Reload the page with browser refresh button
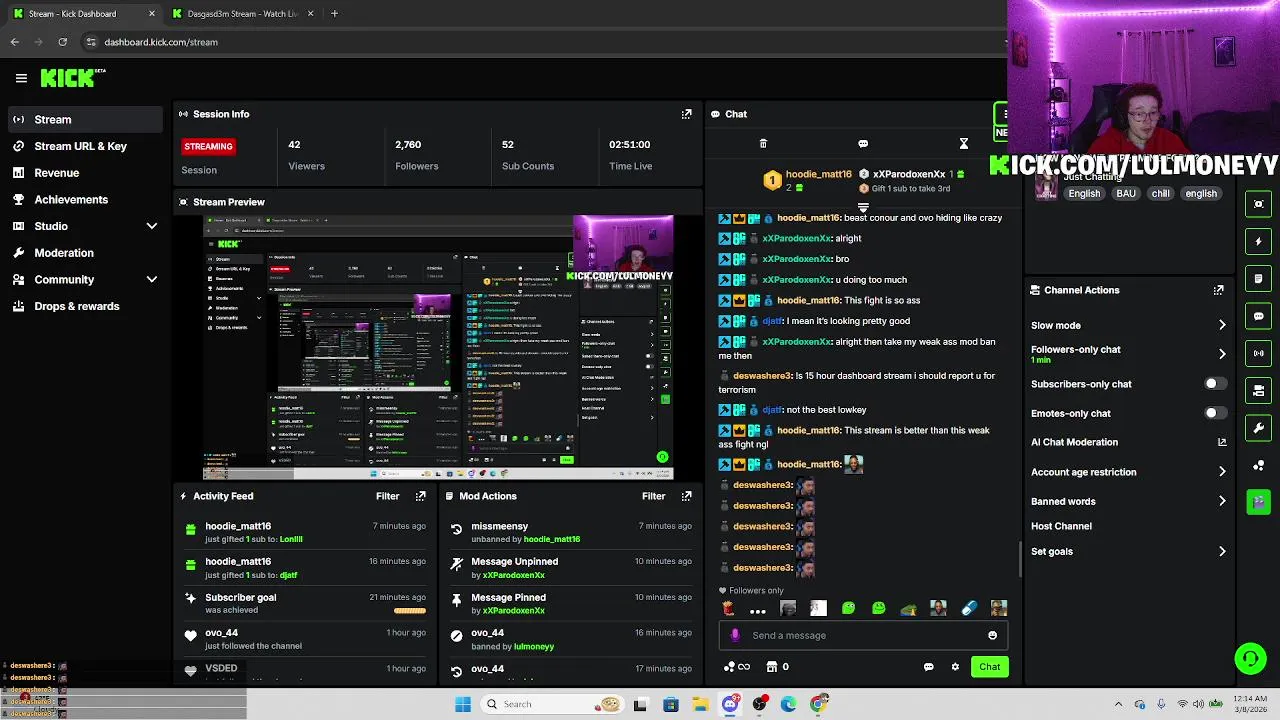 [x=62, y=42]
